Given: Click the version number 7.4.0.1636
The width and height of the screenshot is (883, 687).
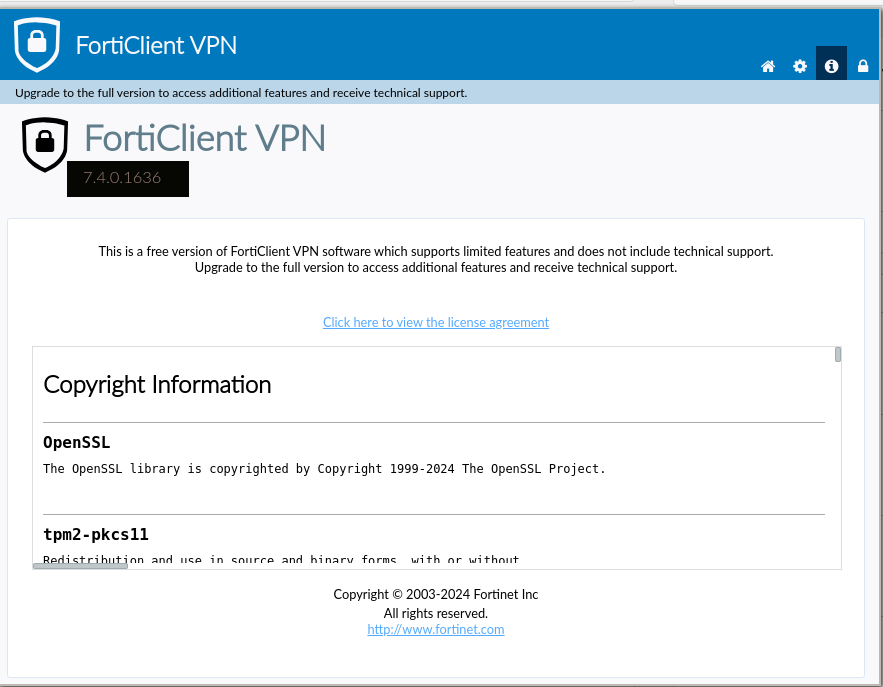Looking at the screenshot, I should (x=122, y=178).
